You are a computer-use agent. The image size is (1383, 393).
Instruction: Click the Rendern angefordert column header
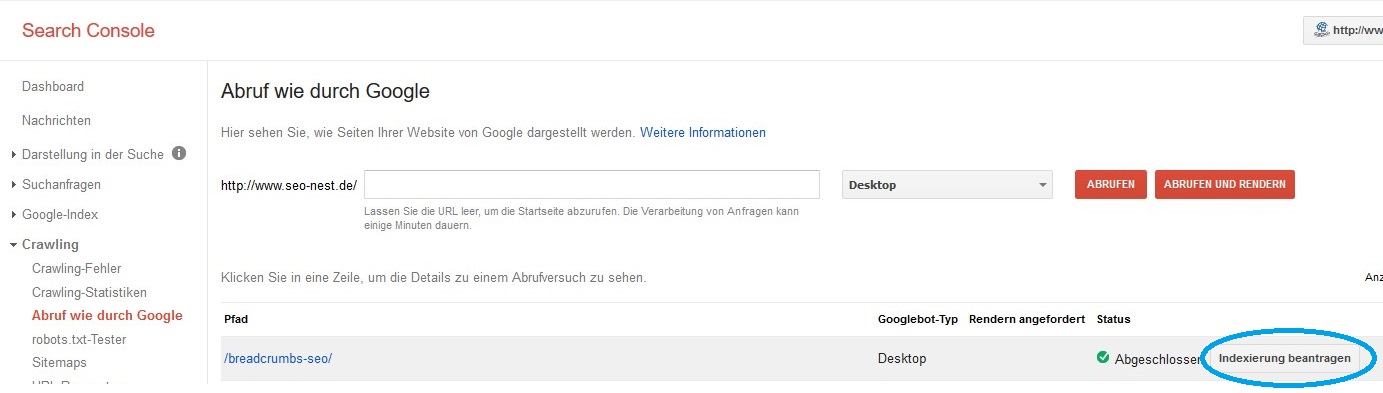click(1027, 320)
